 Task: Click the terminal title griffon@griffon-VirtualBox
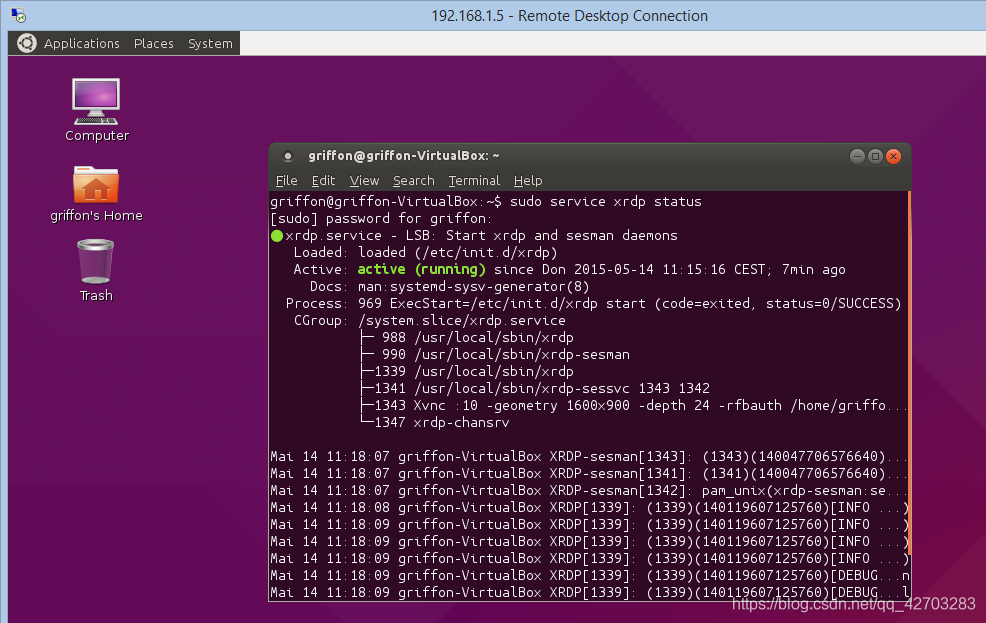[404, 155]
